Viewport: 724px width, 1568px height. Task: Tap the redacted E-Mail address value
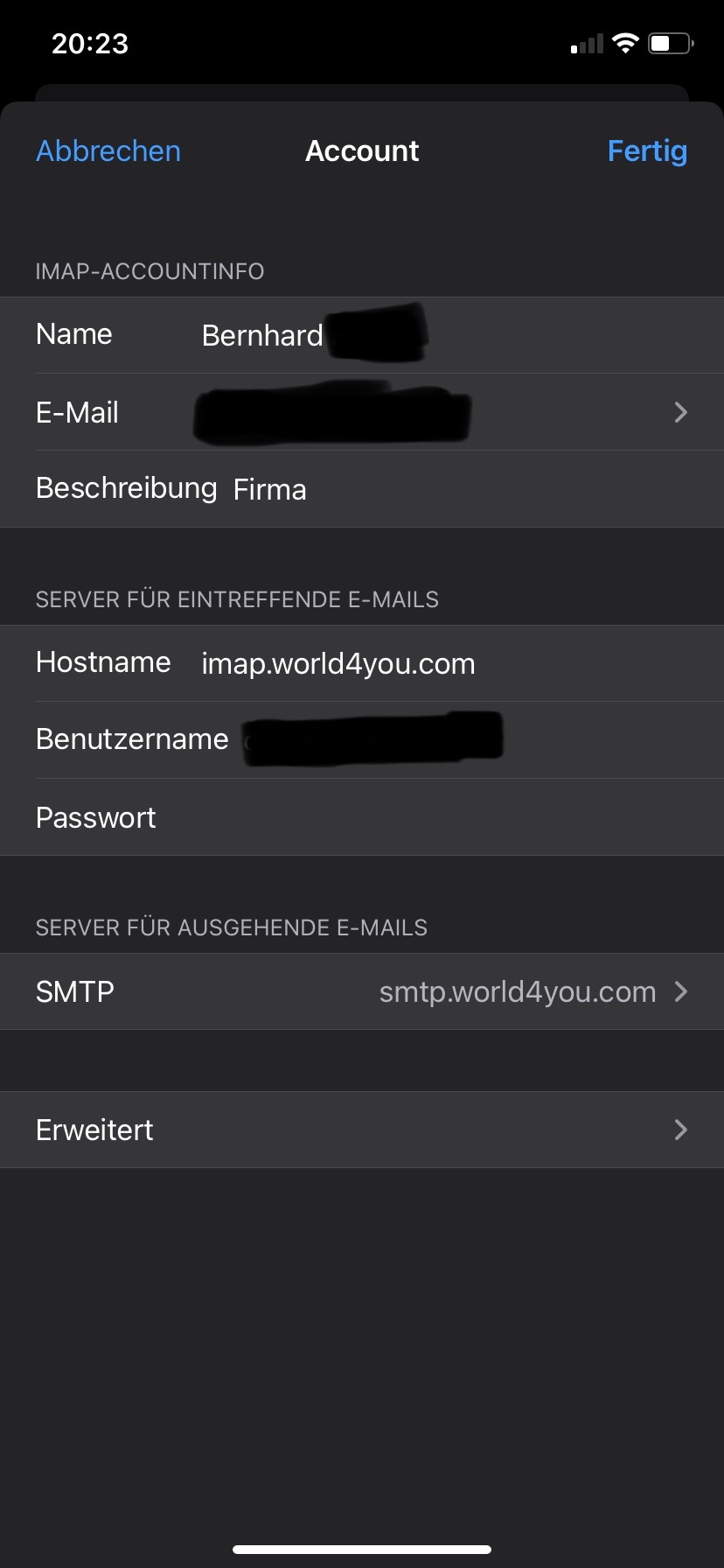[x=332, y=414]
